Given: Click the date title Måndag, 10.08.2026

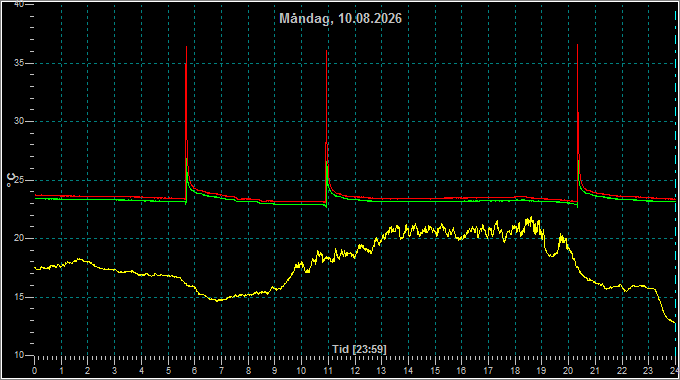Looking at the screenshot, I should (340, 19).
